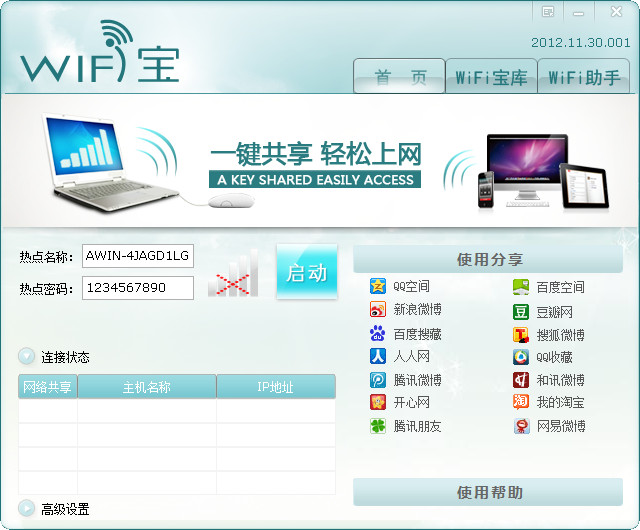The width and height of the screenshot is (640, 530).
Task: Click the 新浪微博 eye icon
Action: 378,309
